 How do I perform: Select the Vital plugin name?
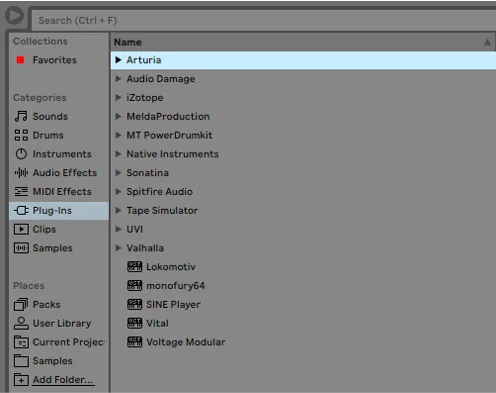pos(157,323)
